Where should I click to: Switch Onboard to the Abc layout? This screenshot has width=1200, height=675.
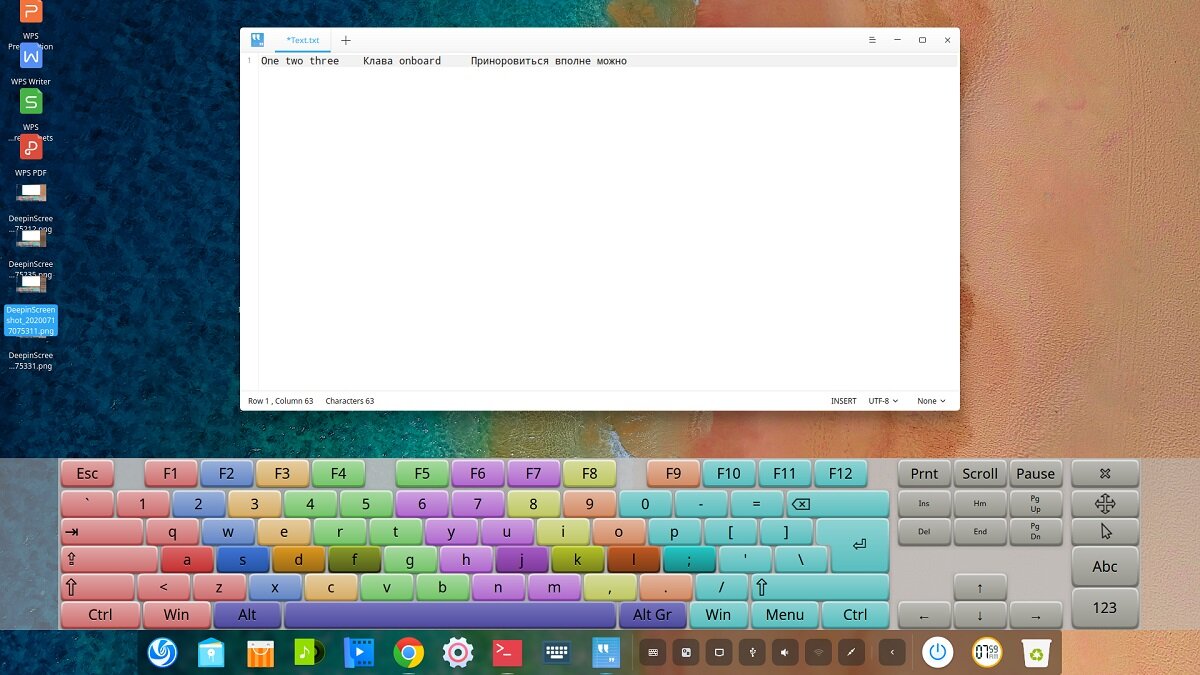pos(1105,566)
